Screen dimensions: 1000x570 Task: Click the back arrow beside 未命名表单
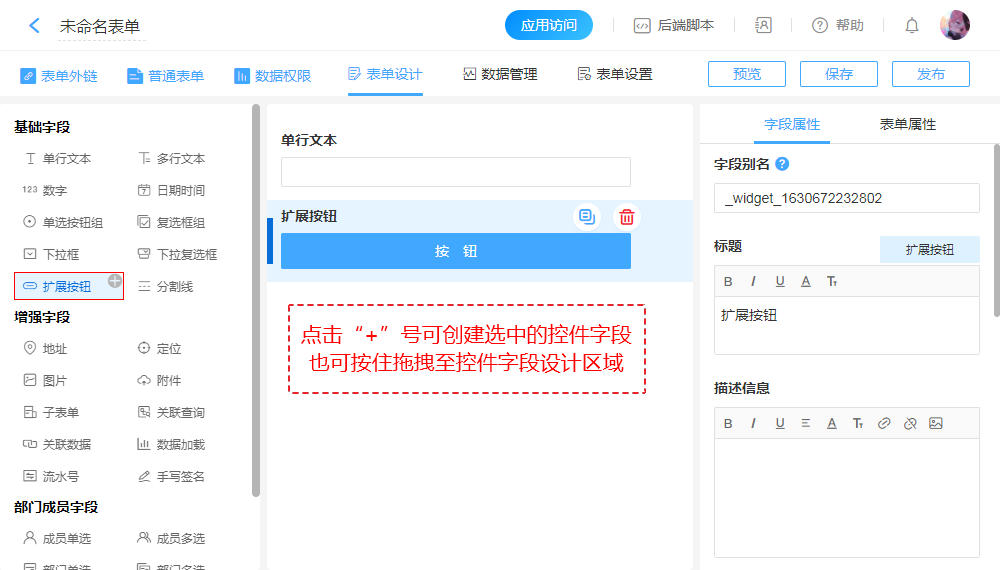[x=34, y=26]
